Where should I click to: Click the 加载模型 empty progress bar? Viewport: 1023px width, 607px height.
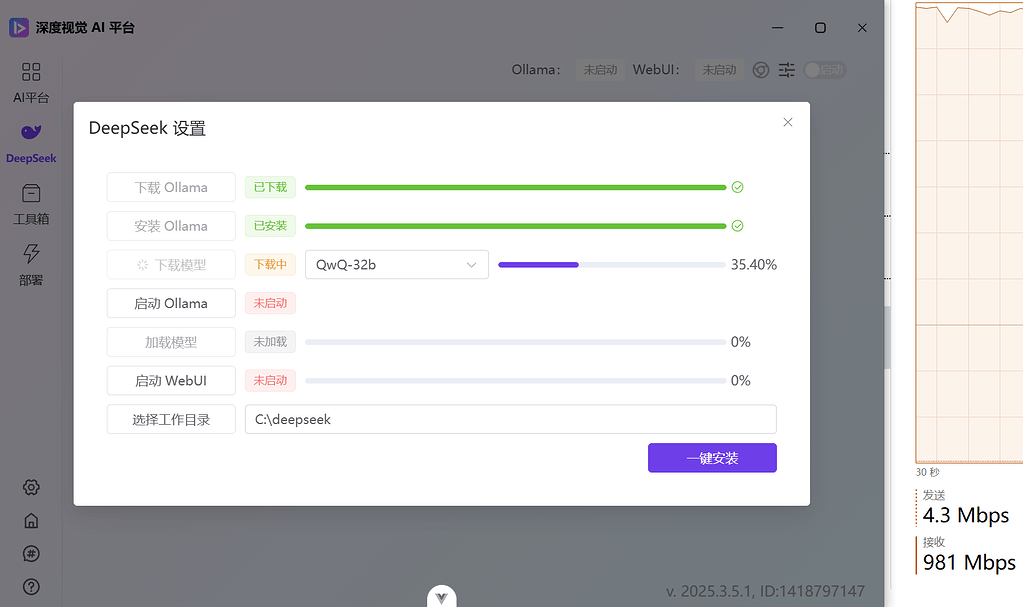515,342
